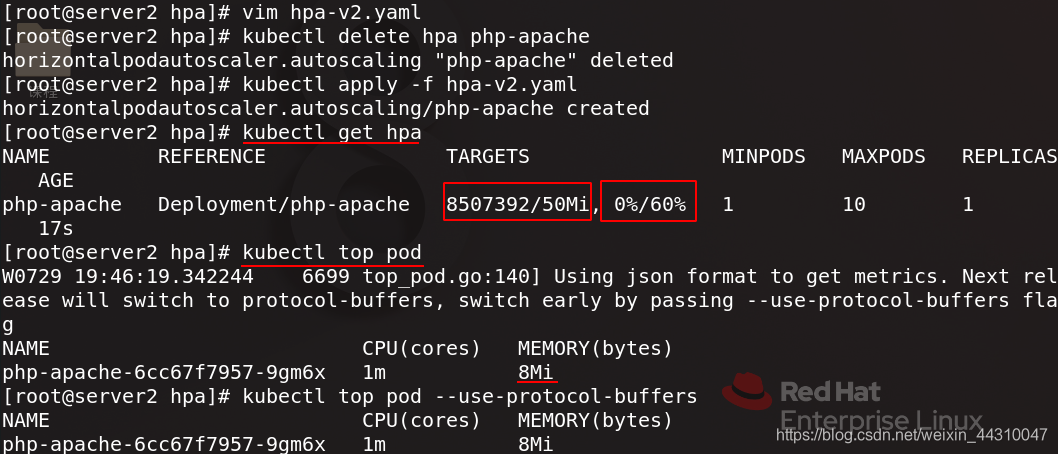Click 'kubectl top pod --use-protocol-buffers' command
1058x454 pixels.
(x=470, y=396)
